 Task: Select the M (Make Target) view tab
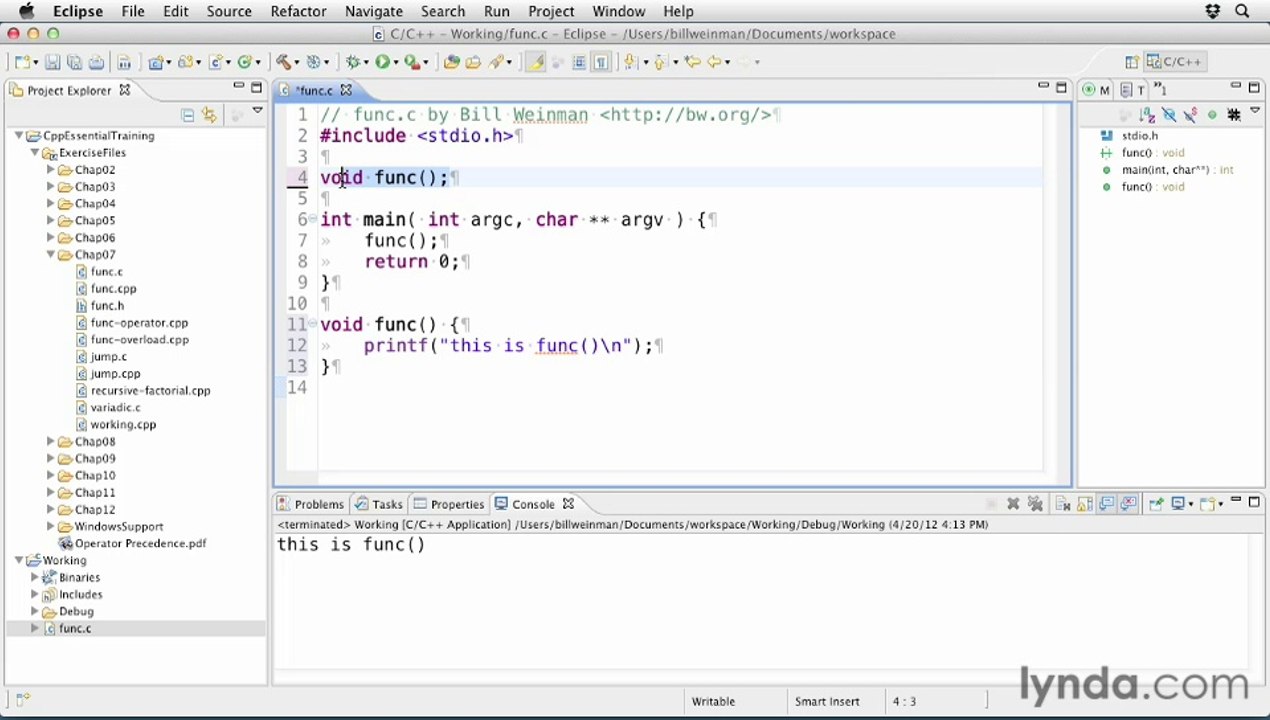[1096, 90]
